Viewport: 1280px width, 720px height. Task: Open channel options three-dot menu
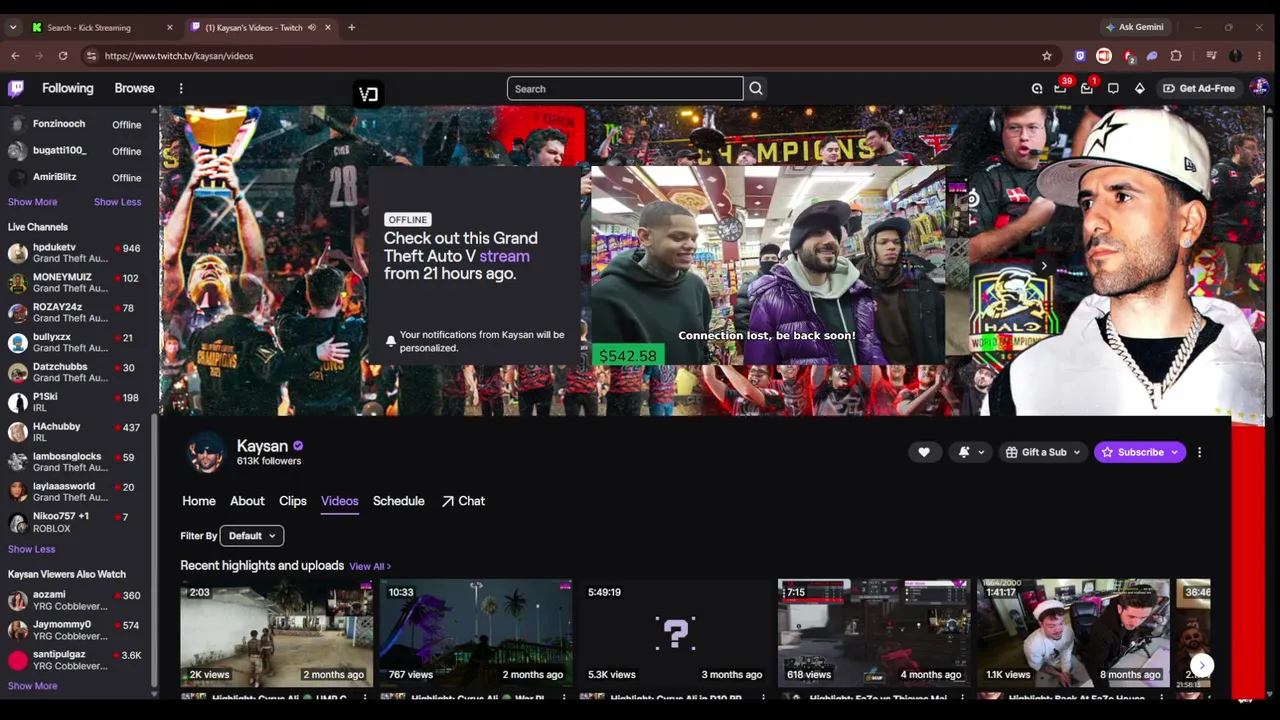[x=1199, y=452]
